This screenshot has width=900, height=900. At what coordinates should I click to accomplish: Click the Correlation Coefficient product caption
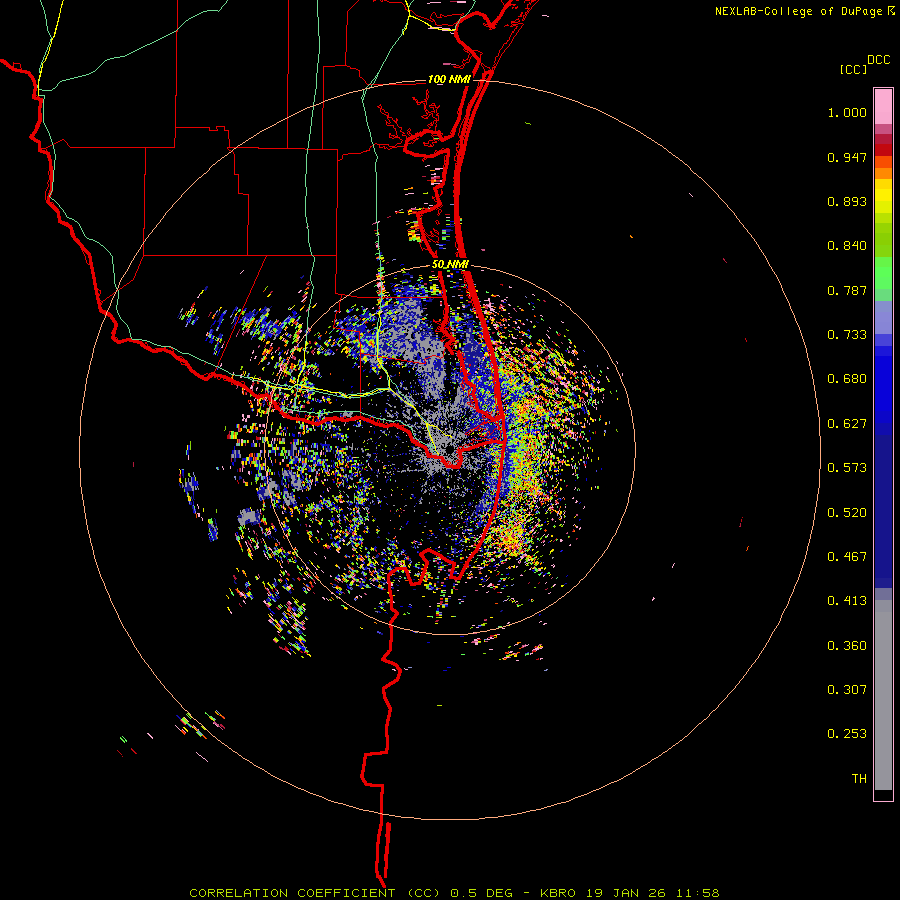coord(454,893)
